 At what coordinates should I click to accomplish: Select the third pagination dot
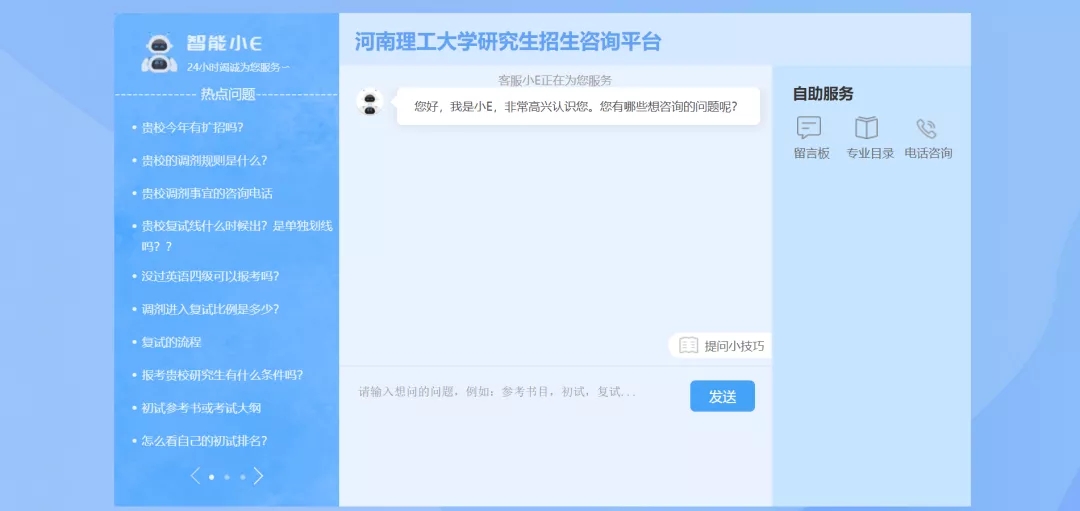point(243,477)
